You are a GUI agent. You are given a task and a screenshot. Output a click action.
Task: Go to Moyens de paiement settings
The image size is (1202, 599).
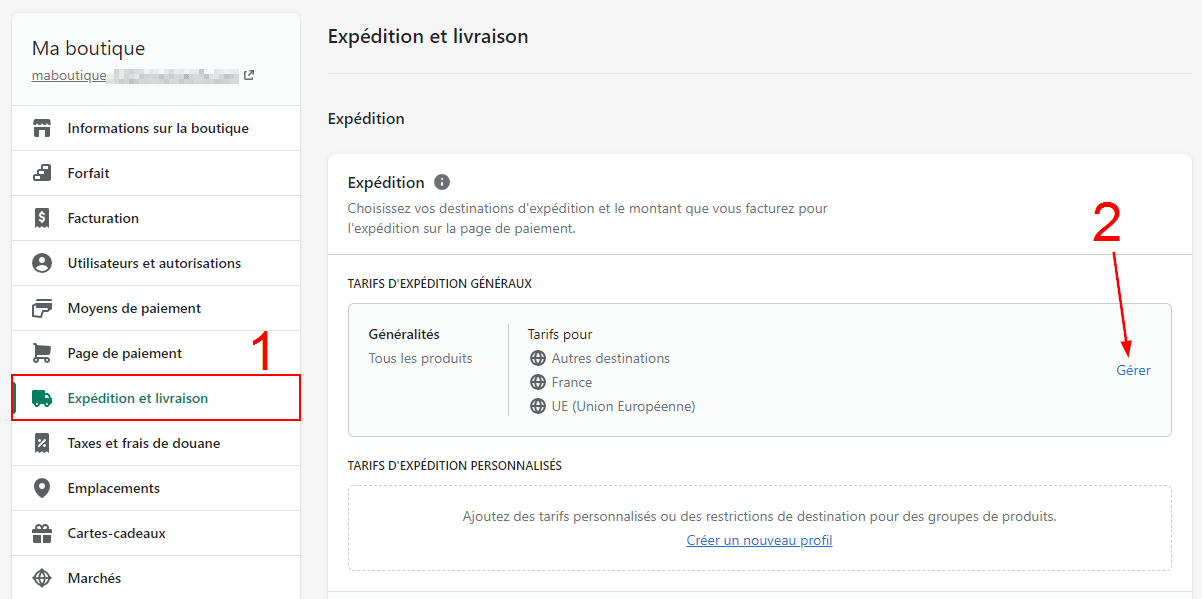coord(134,308)
